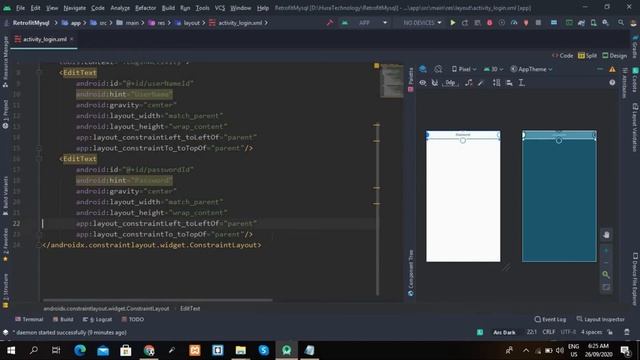The height and width of the screenshot is (360, 640).
Task: Click the Clear All Constraints icon
Action: (x=469, y=83)
